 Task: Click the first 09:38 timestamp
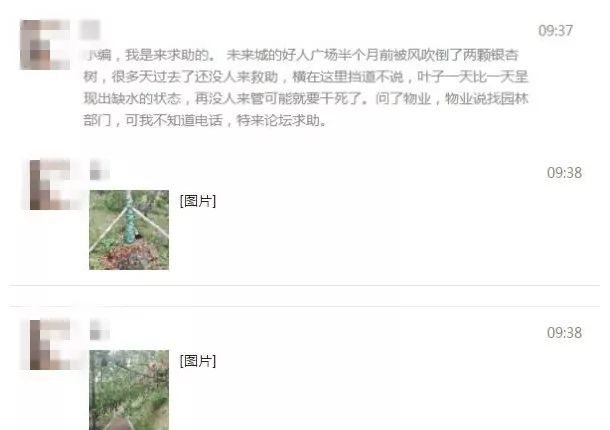click(x=564, y=173)
